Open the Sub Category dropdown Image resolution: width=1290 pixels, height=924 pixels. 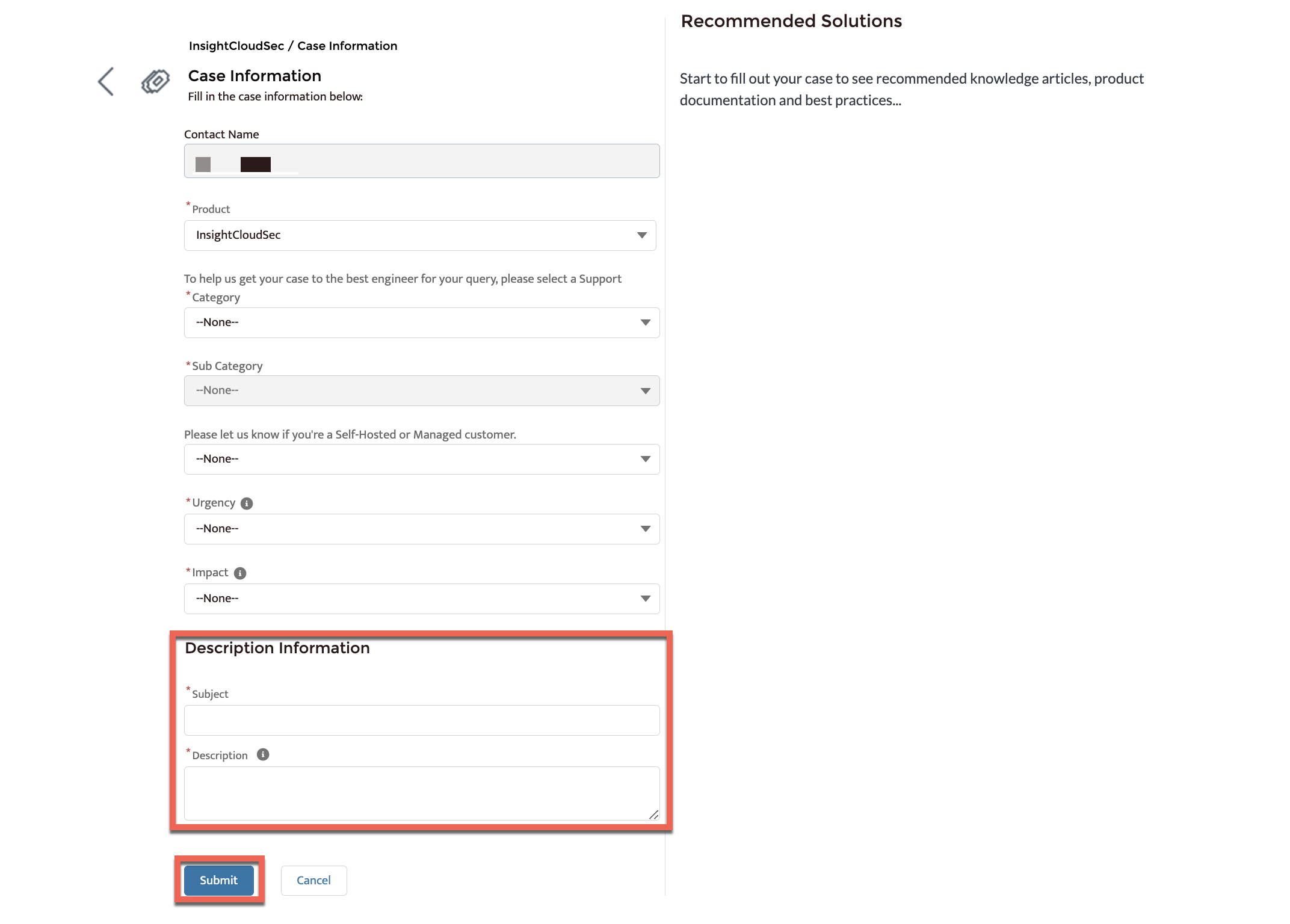[421, 390]
